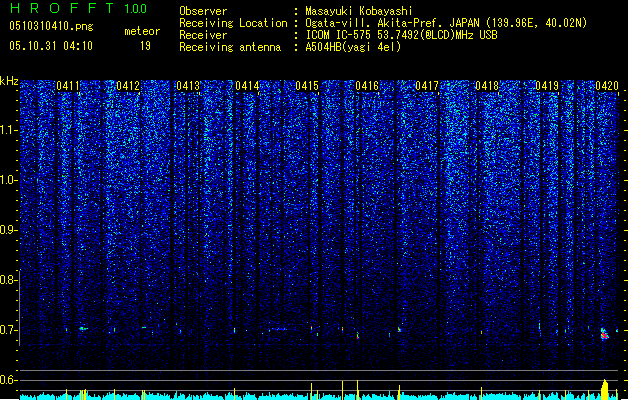Click the 0413 time marker
This screenshot has height=400, width=629.
(188, 85)
